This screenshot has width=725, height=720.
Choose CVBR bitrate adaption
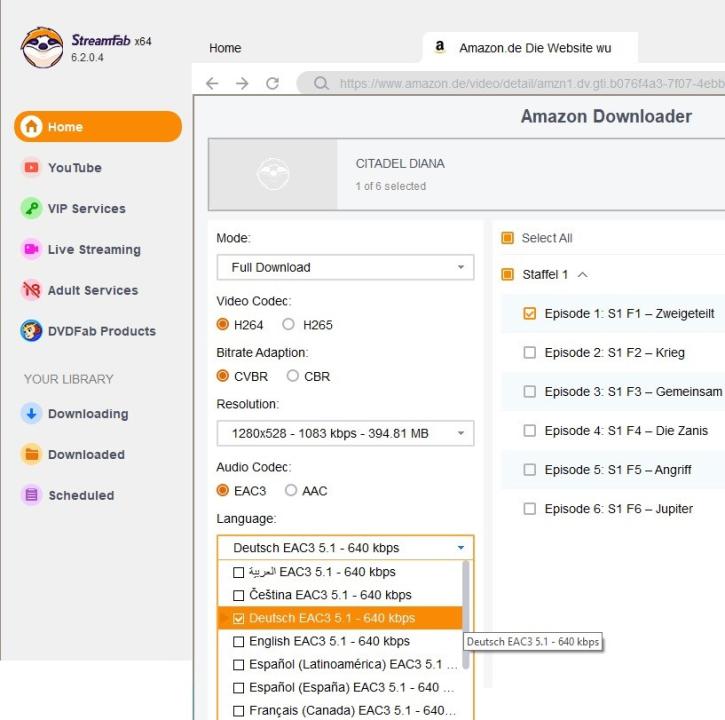[222, 375]
